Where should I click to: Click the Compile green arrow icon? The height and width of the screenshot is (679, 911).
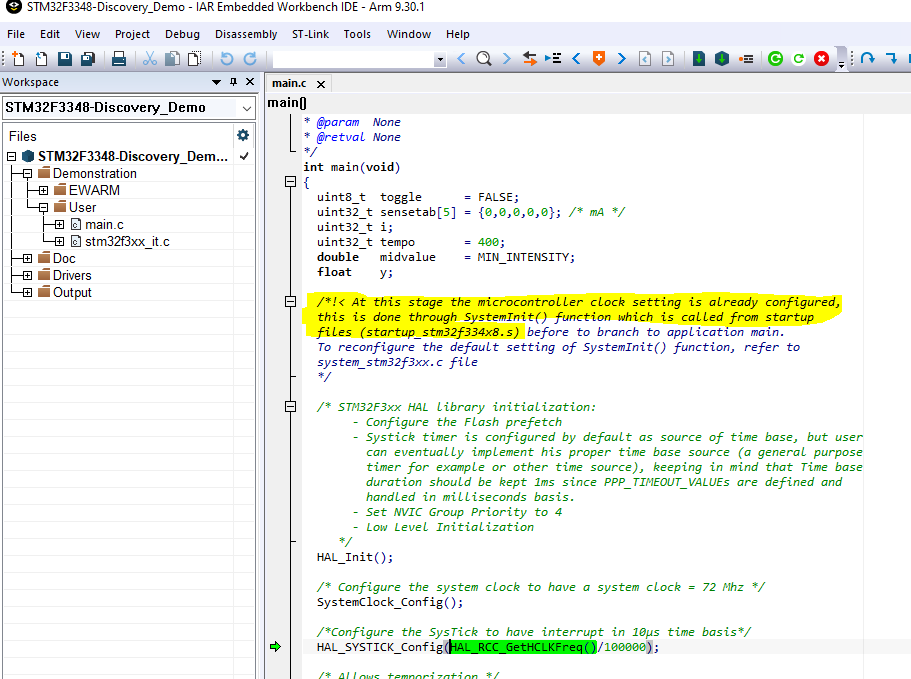click(699, 59)
